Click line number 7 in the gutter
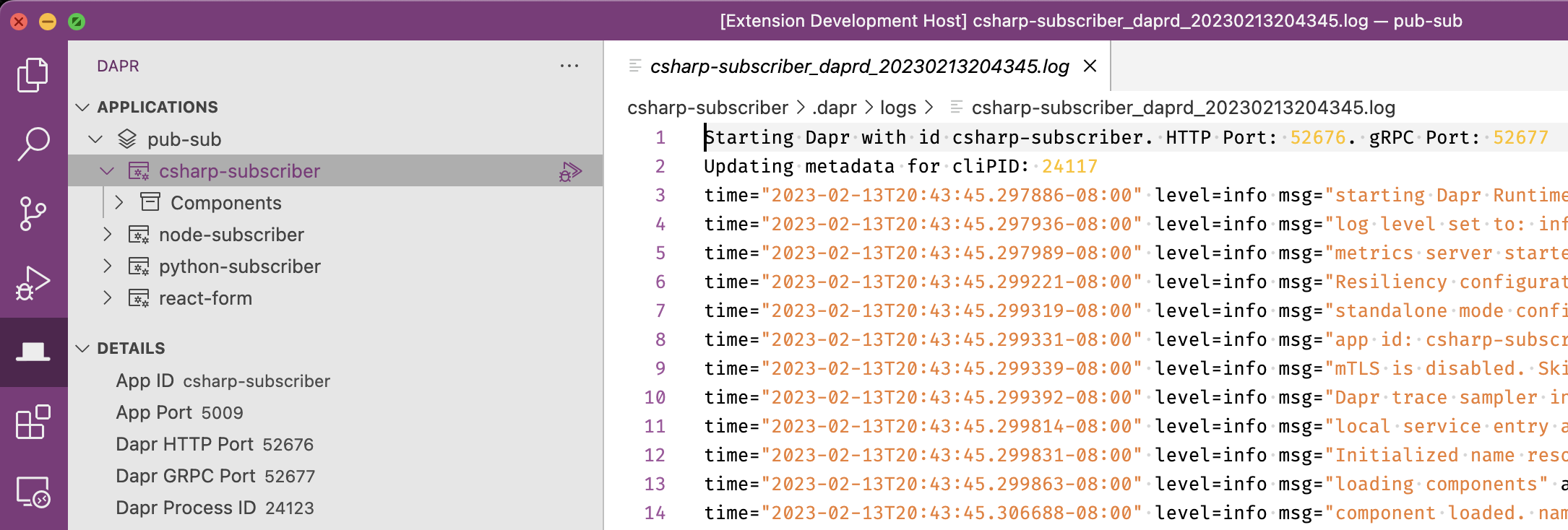Screen dimensions: 1568x530 (x=660, y=310)
